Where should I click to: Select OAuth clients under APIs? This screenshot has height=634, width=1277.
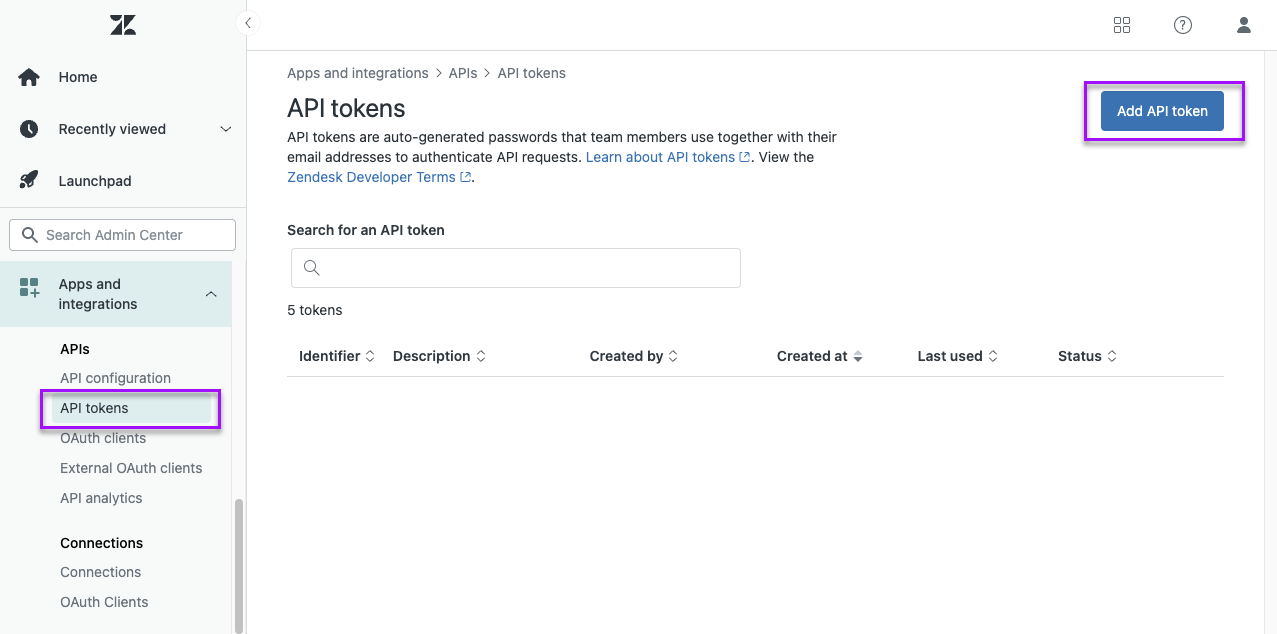103,438
